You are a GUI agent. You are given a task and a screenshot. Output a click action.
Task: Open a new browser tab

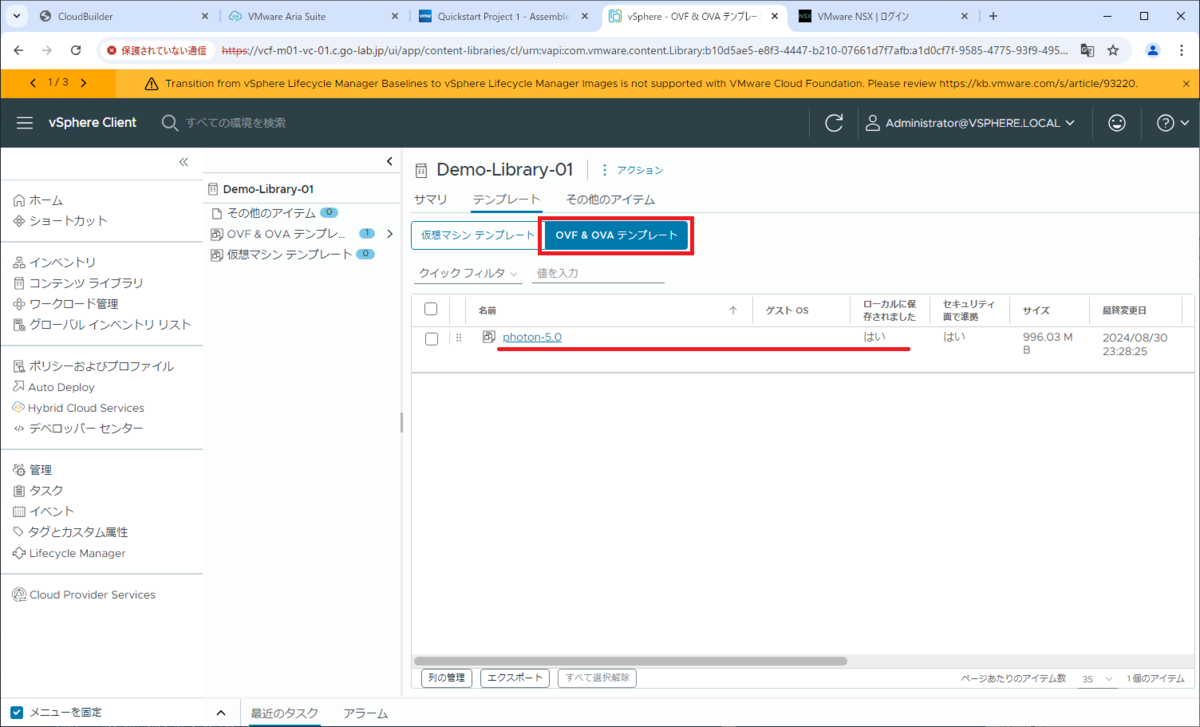point(993,16)
